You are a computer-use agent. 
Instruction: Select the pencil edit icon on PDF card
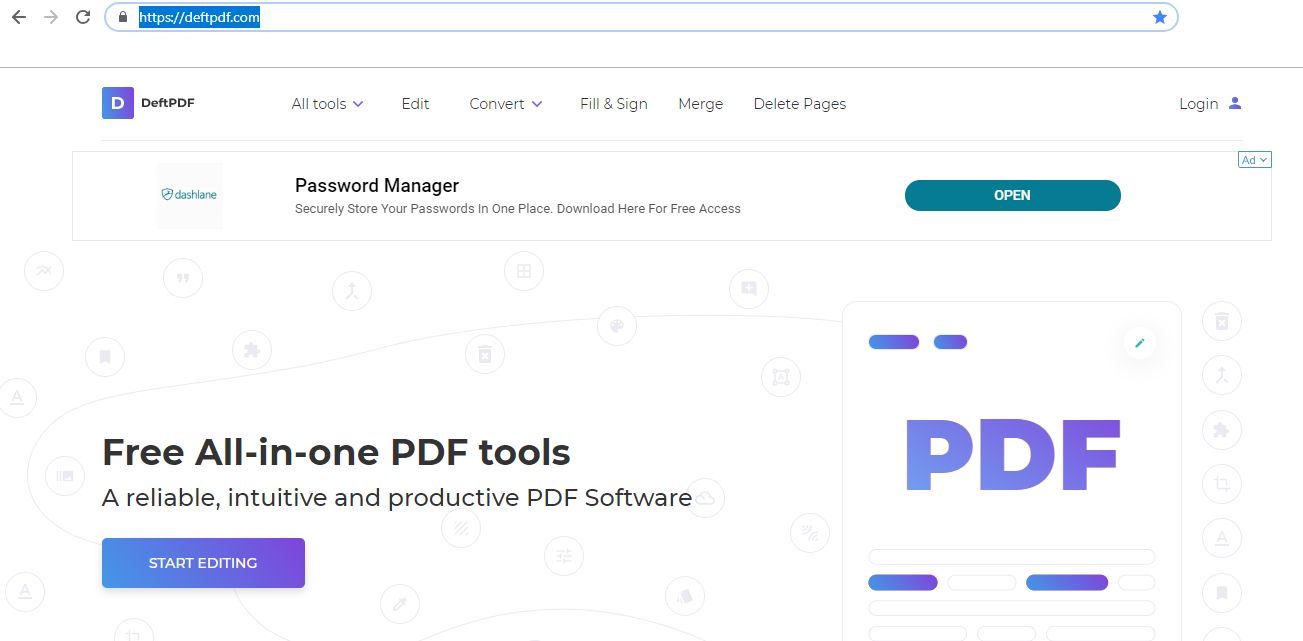1139,342
